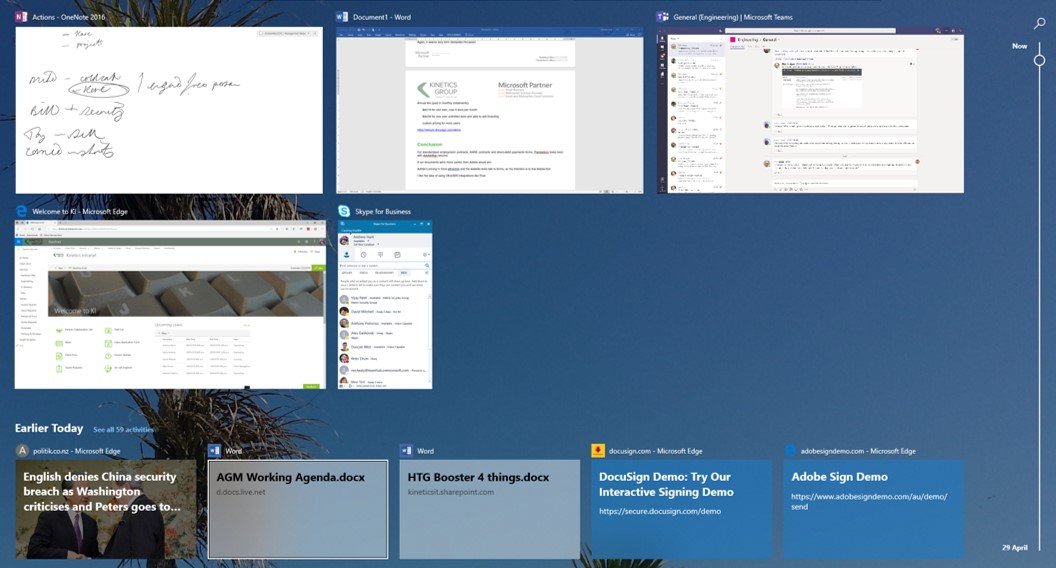
Task: Click the Edge icon next to adobesigndemo.com
Action: 790,451
